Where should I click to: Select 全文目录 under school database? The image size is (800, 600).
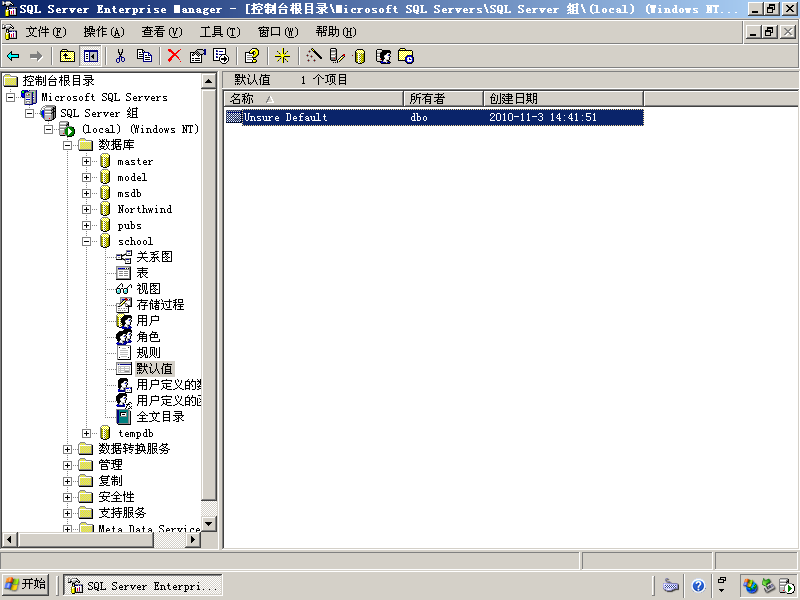pos(160,417)
